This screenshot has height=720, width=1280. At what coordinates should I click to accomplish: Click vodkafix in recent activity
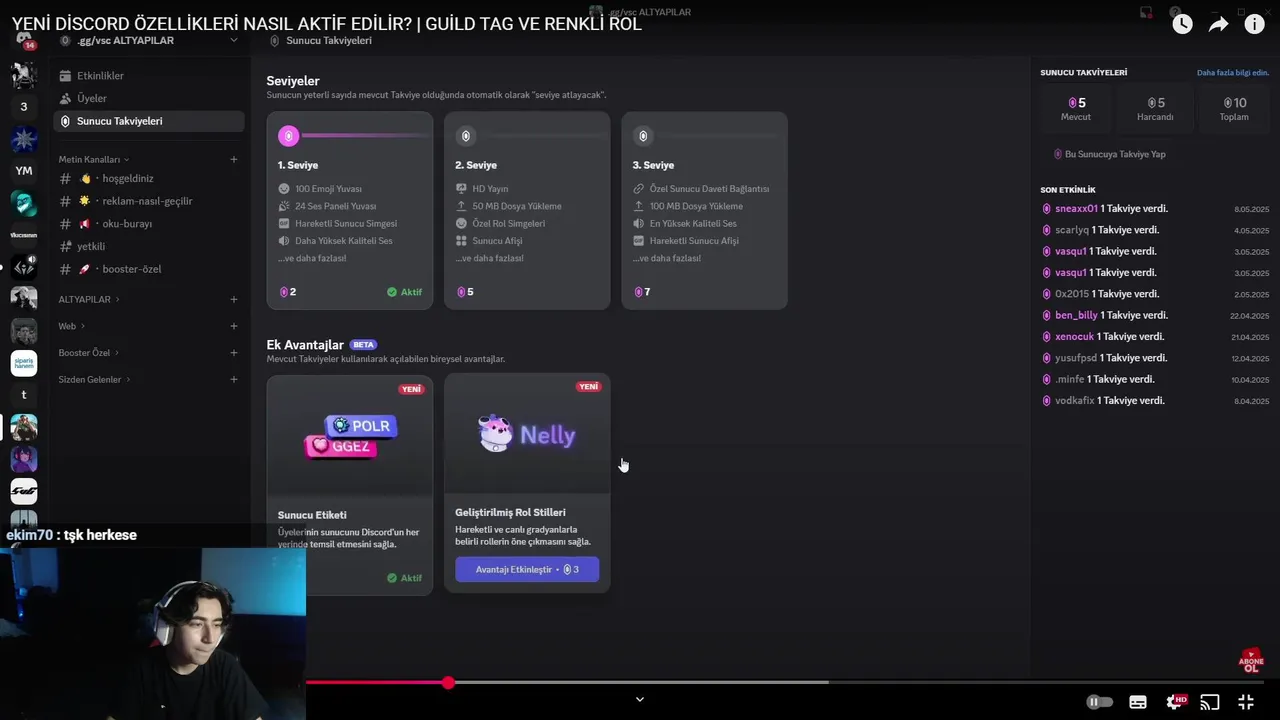[1075, 400]
